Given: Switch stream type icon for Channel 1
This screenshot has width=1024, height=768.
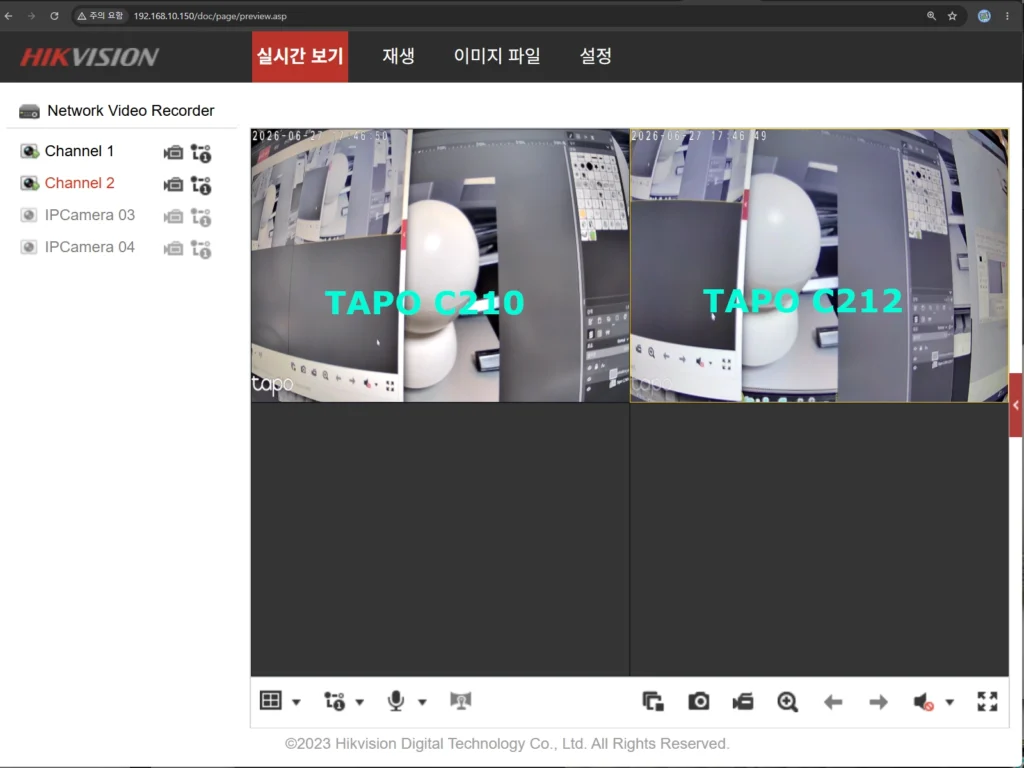Looking at the screenshot, I should click(200, 153).
